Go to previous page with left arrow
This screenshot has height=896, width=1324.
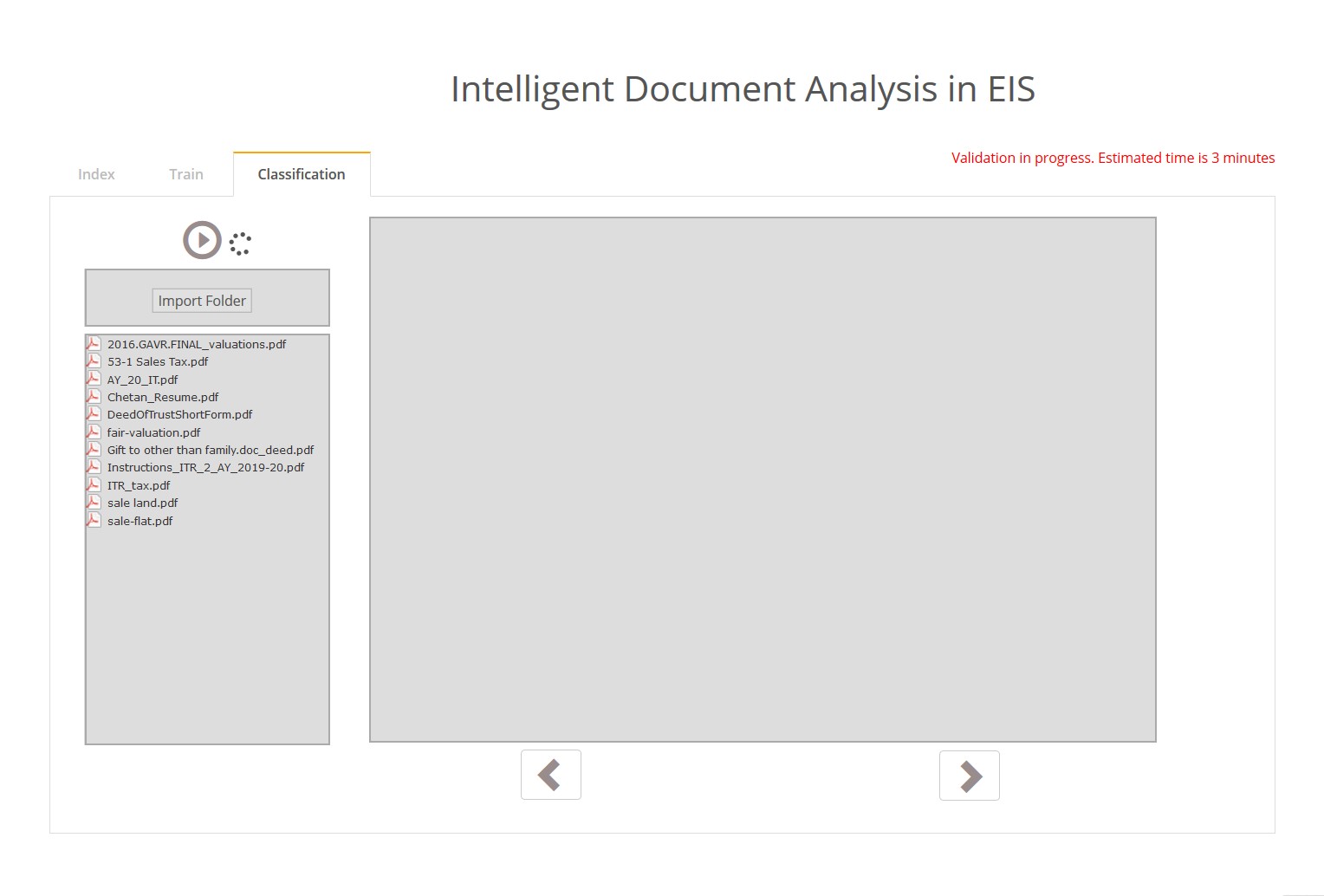tap(551, 775)
